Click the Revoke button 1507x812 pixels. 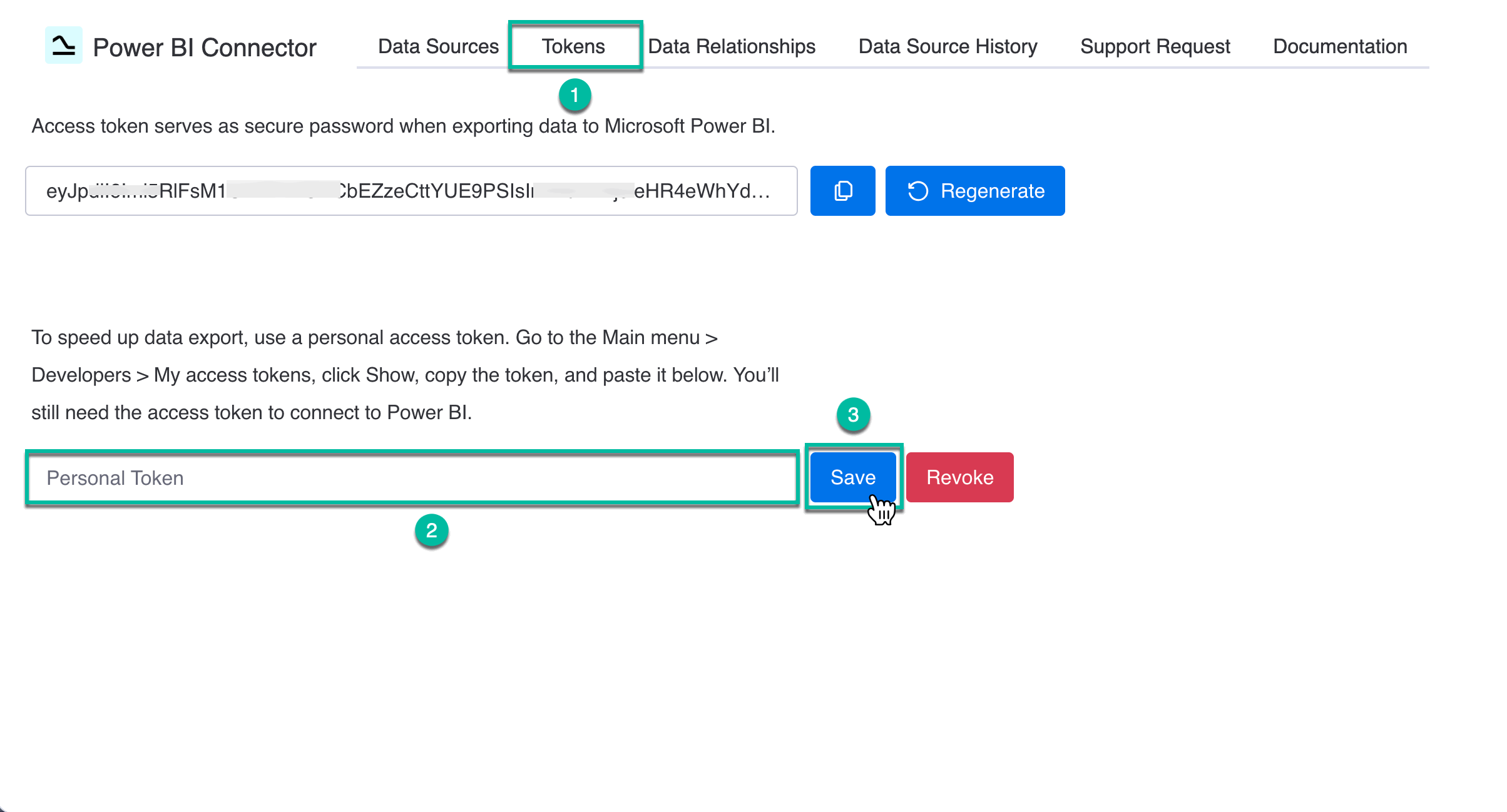(959, 477)
